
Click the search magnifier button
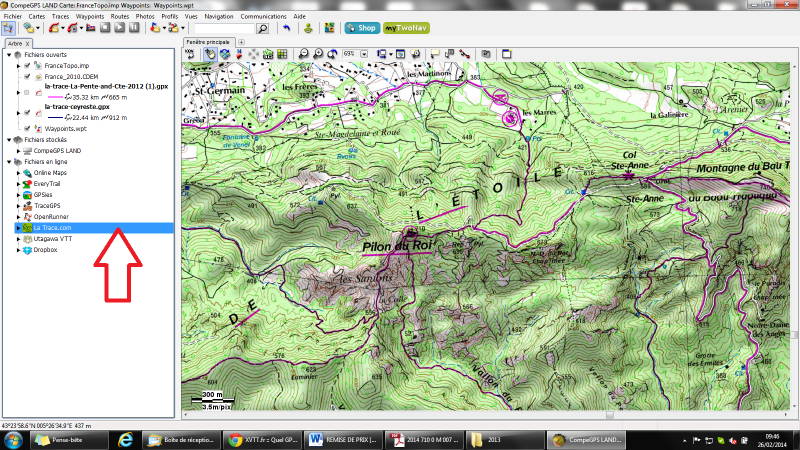[x=262, y=28]
